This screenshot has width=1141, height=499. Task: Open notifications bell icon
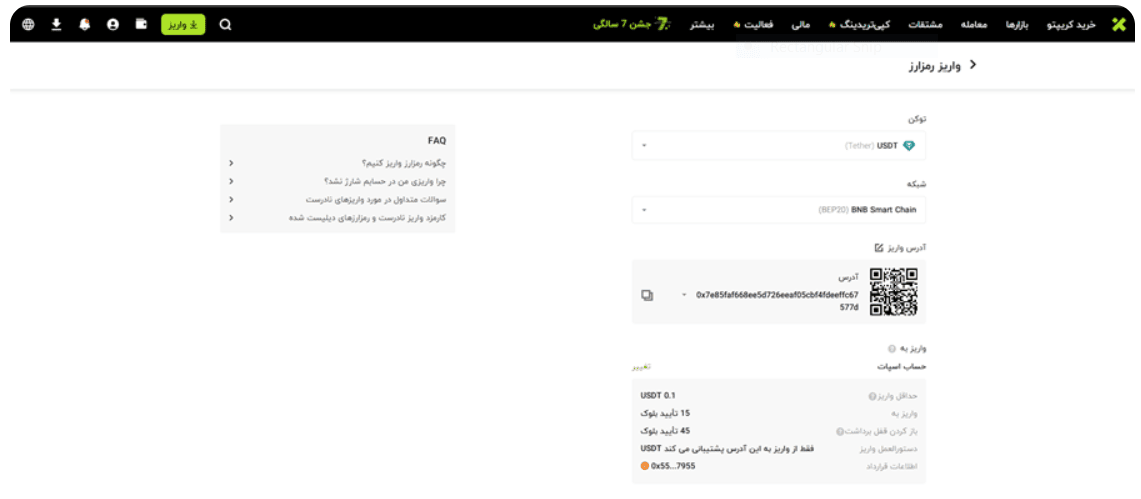85,25
